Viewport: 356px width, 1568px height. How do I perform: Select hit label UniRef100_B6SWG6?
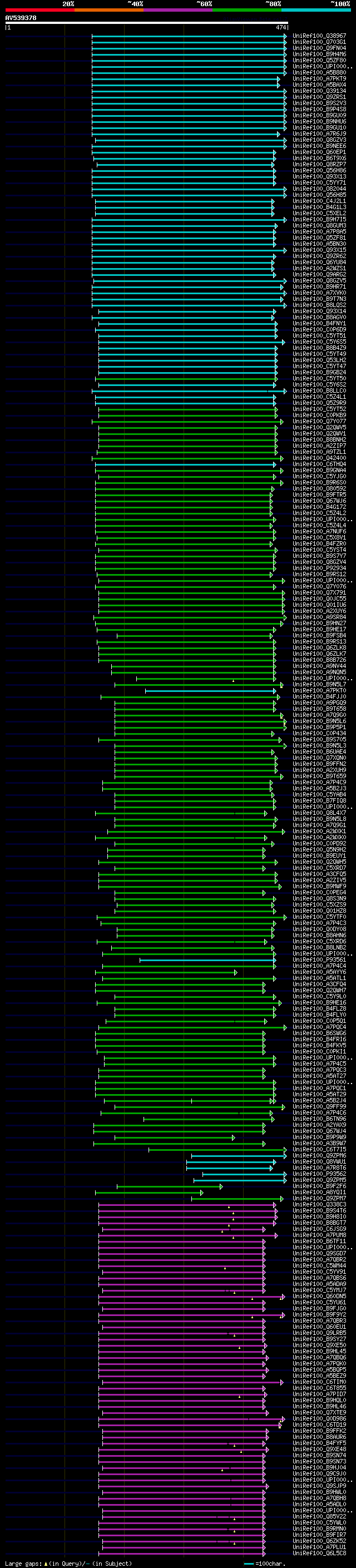(x=319, y=1033)
